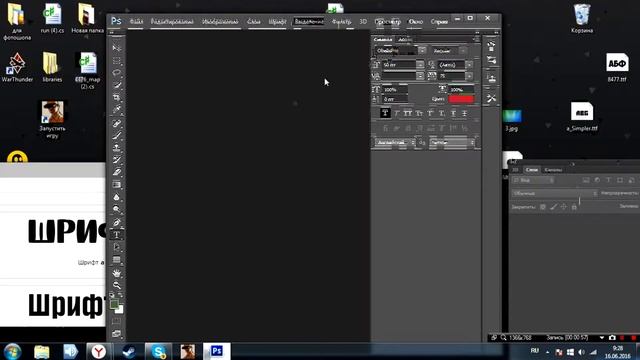
Task: Switch to the Абзац tab
Action: click(405, 40)
